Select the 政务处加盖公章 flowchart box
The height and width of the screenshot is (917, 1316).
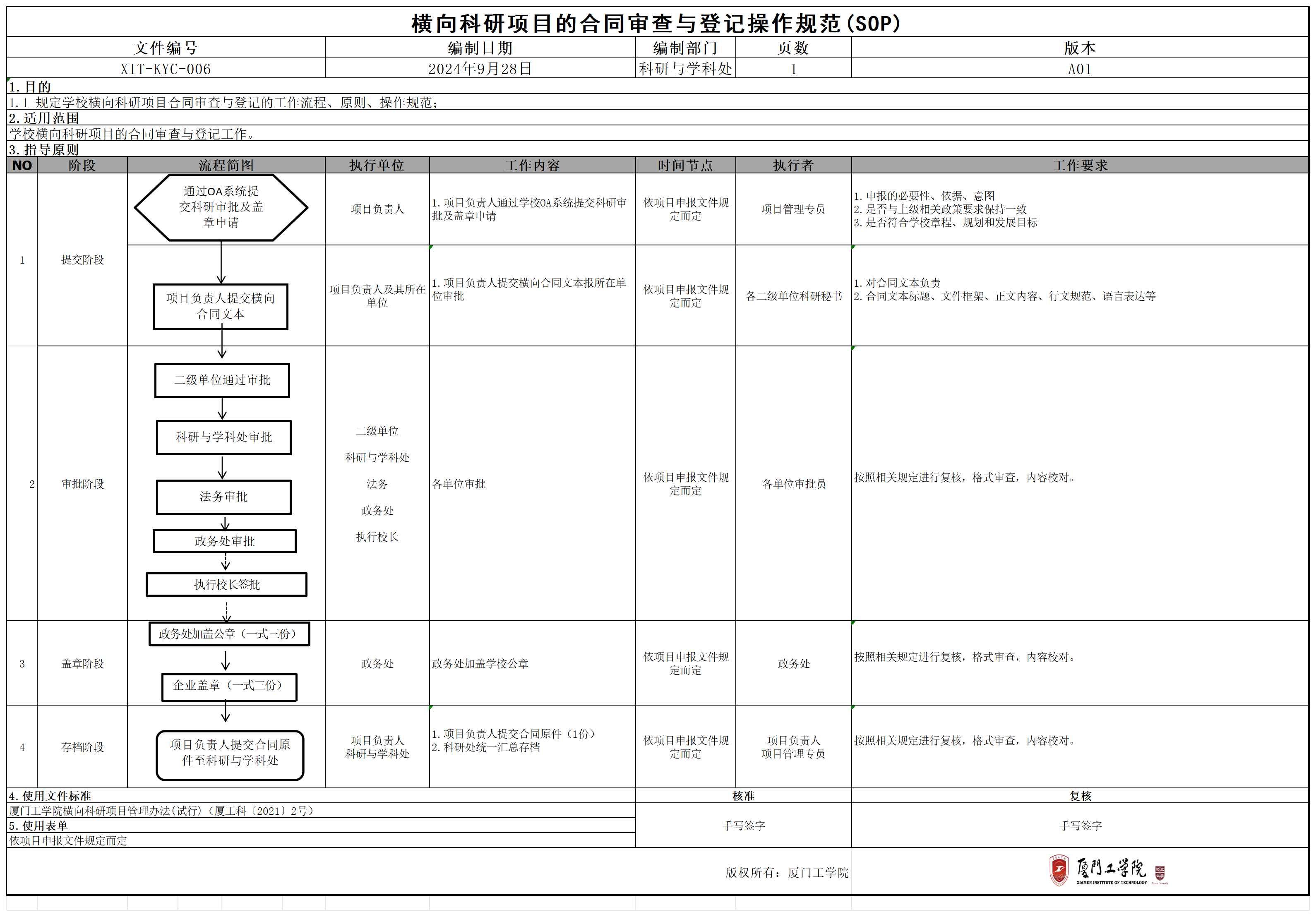[229, 634]
